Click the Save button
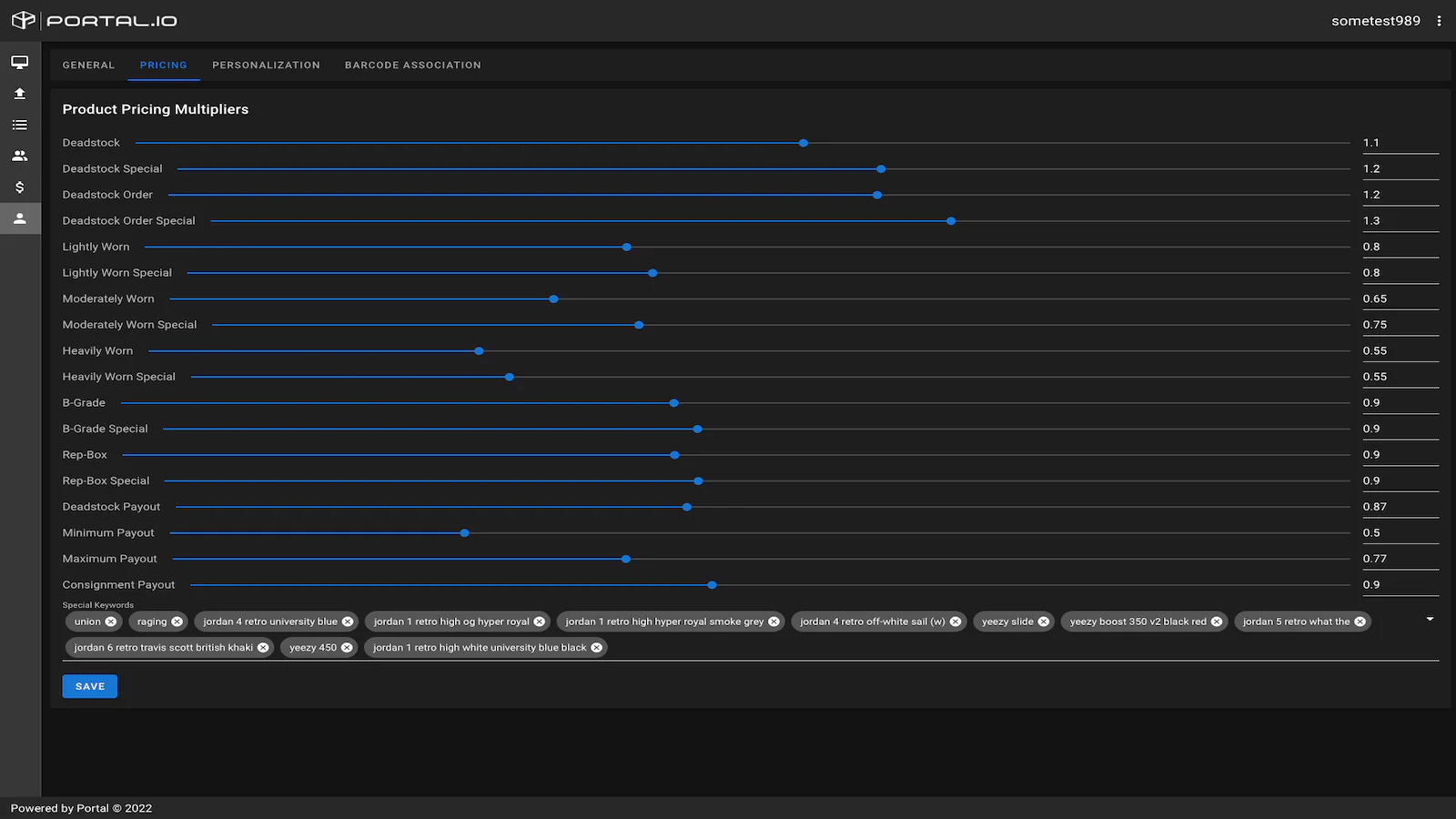1456x819 pixels. [x=90, y=686]
